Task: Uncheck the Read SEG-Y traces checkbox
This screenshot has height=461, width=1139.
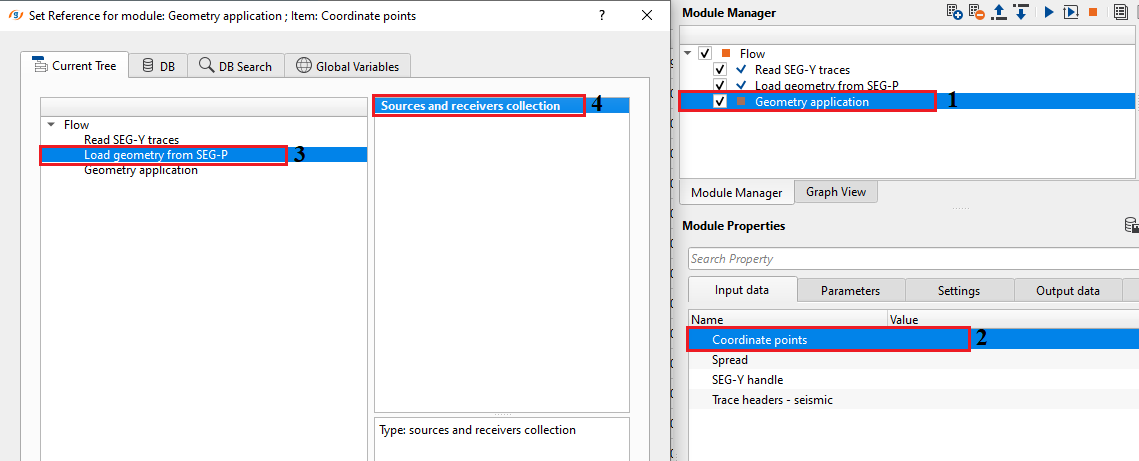Action: click(x=720, y=70)
